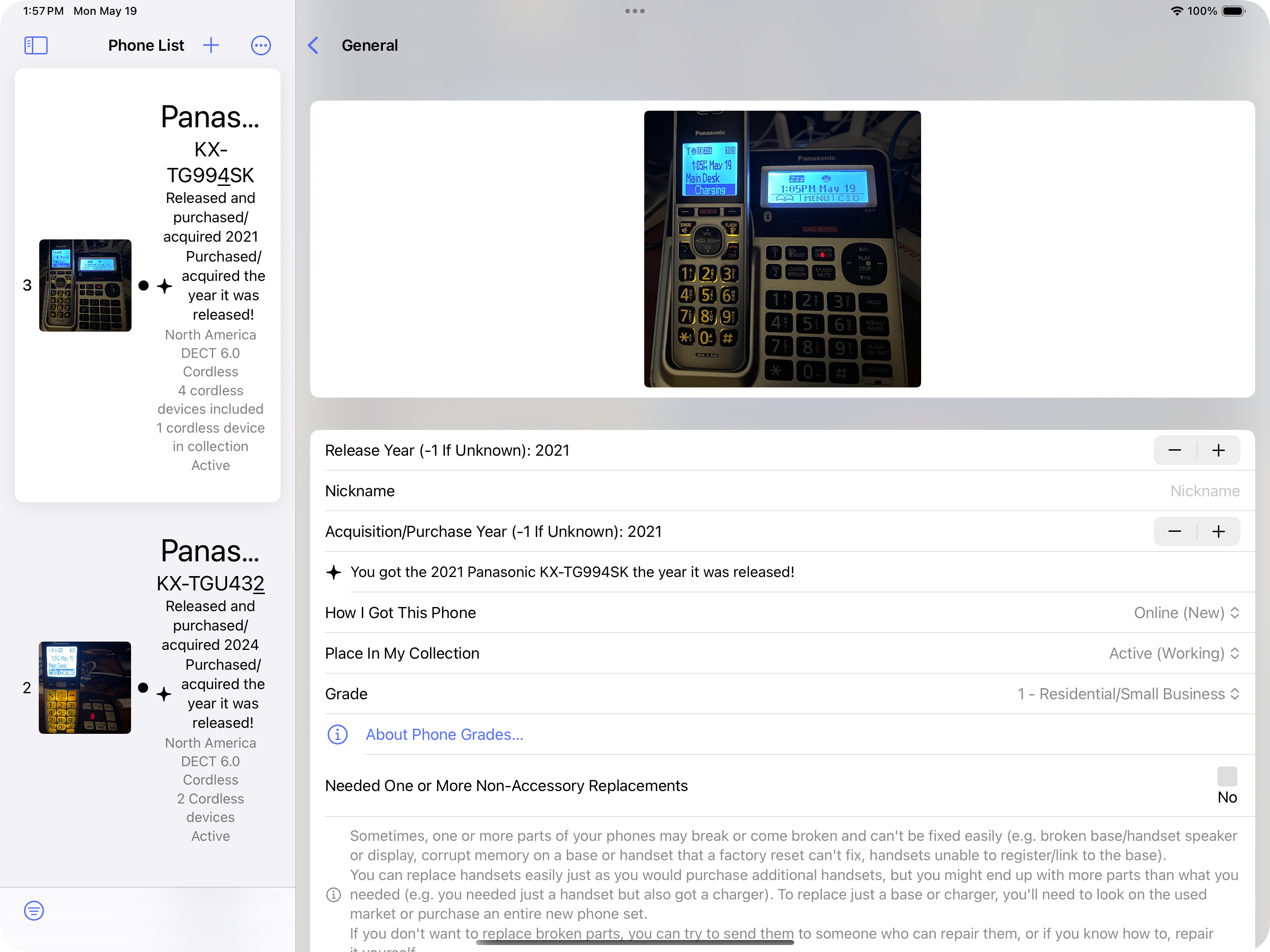The width and height of the screenshot is (1270, 952).
Task: Tap the black dot on the KX-TG994SK row
Action: click(144, 285)
